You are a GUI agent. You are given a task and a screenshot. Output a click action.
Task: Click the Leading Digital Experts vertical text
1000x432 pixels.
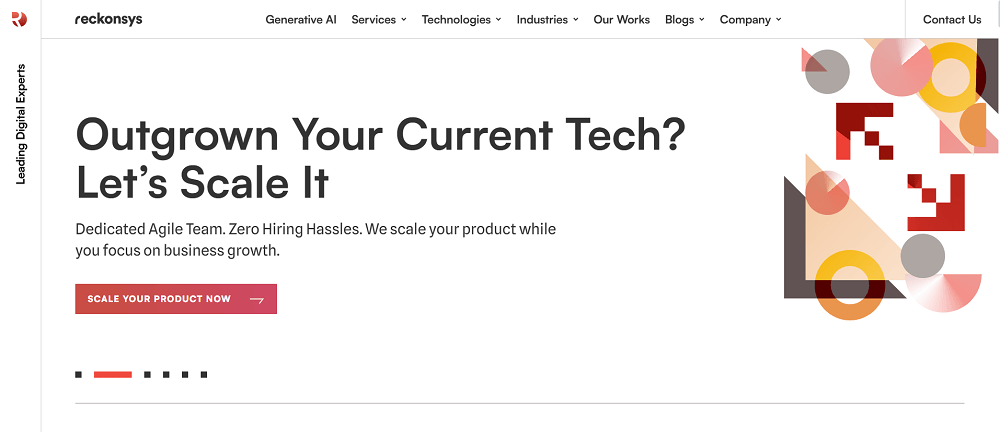click(21, 124)
